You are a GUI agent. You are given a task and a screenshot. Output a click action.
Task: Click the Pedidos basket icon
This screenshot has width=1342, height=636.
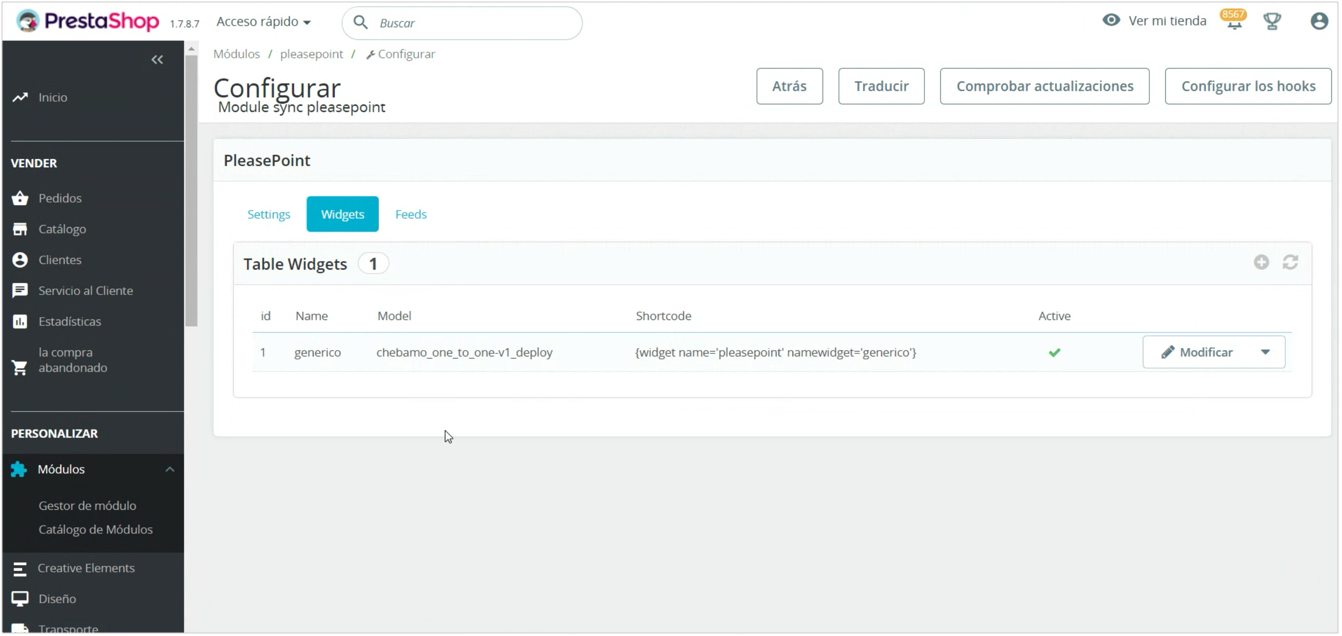[x=20, y=198]
